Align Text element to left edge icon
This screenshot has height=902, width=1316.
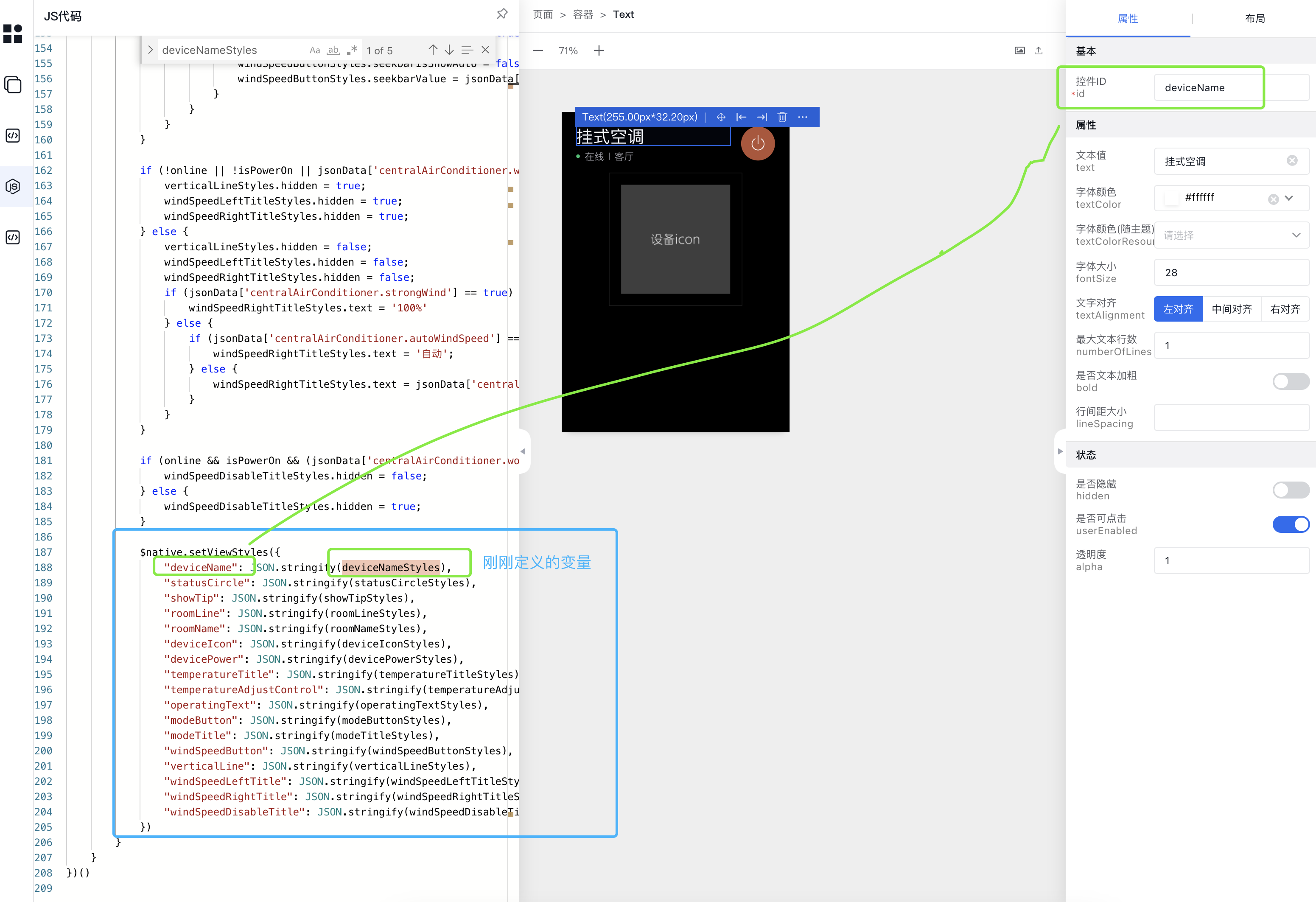pos(741,117)
